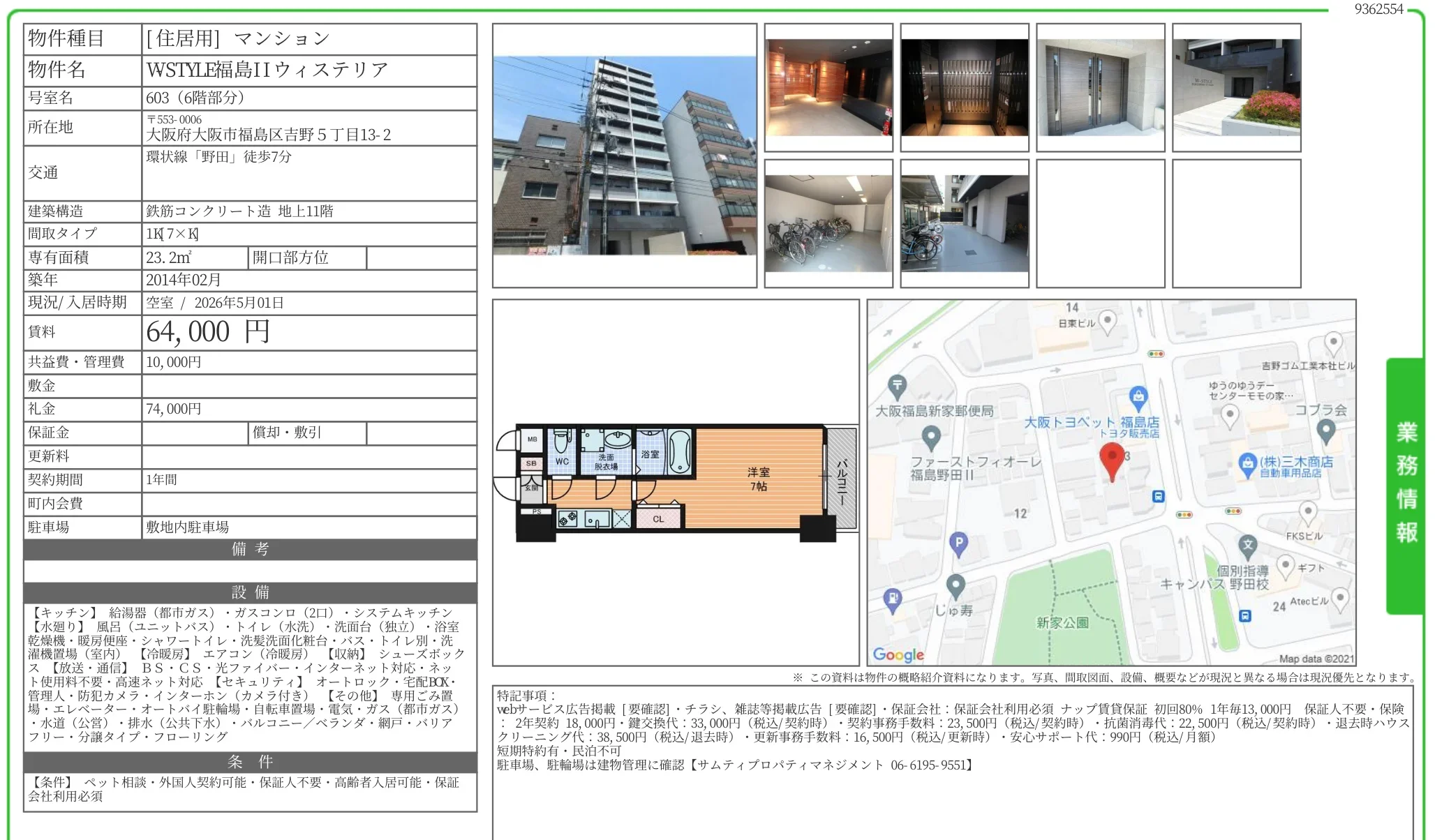The width and height of the screenshot is (1435, 840).
Task: Click the Osaka Toyopet Fukushima shop icon
Action: 1138,398
